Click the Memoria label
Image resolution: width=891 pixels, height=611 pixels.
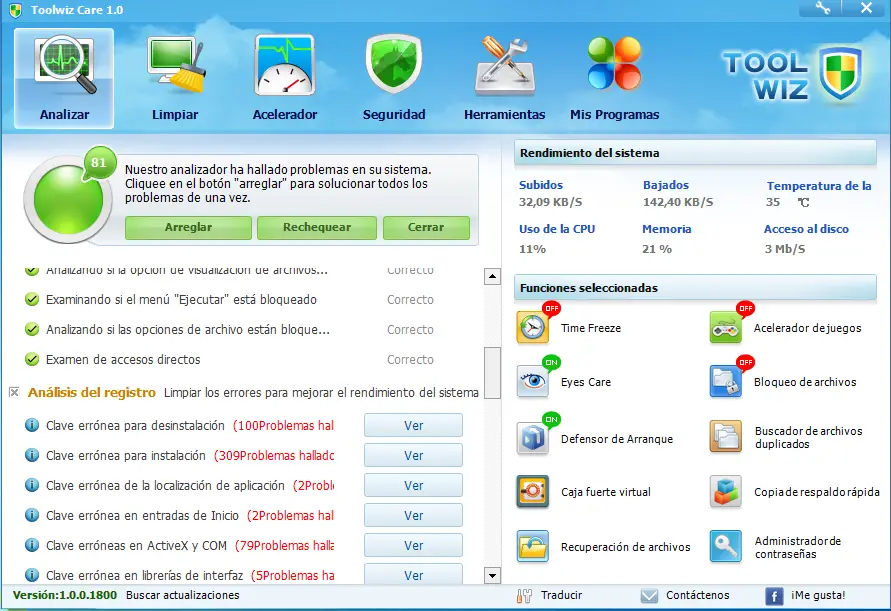point(667,229)
